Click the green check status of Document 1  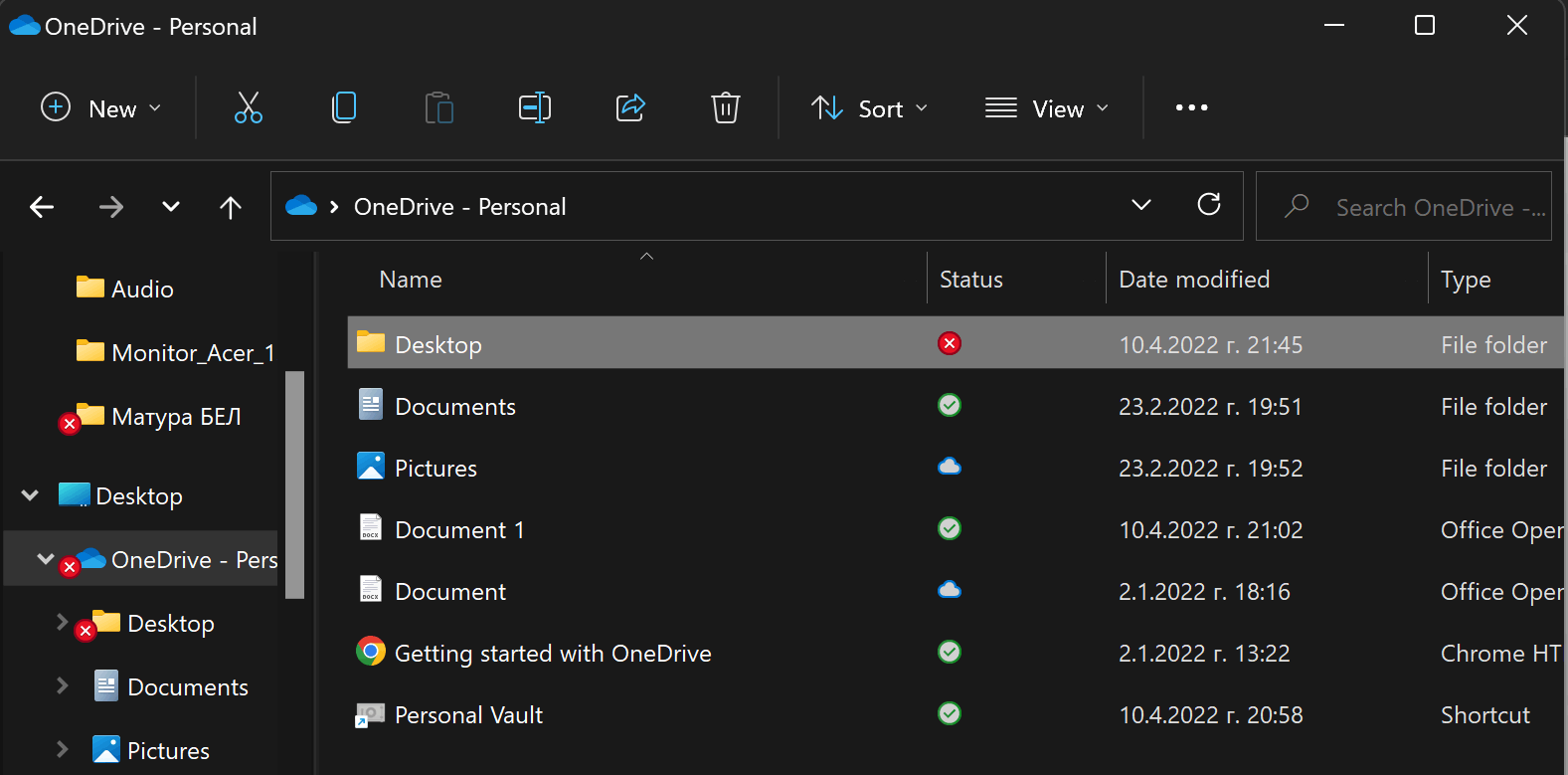(x=950, y=528)
